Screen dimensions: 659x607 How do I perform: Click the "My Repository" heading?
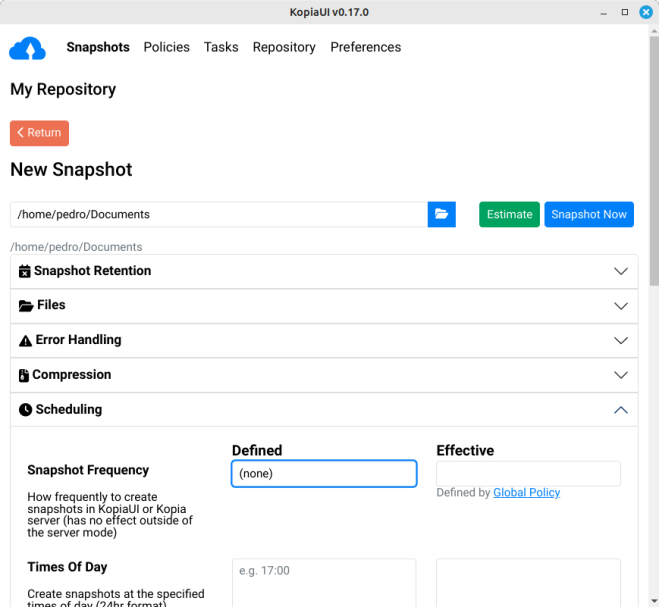pos(63,90)
